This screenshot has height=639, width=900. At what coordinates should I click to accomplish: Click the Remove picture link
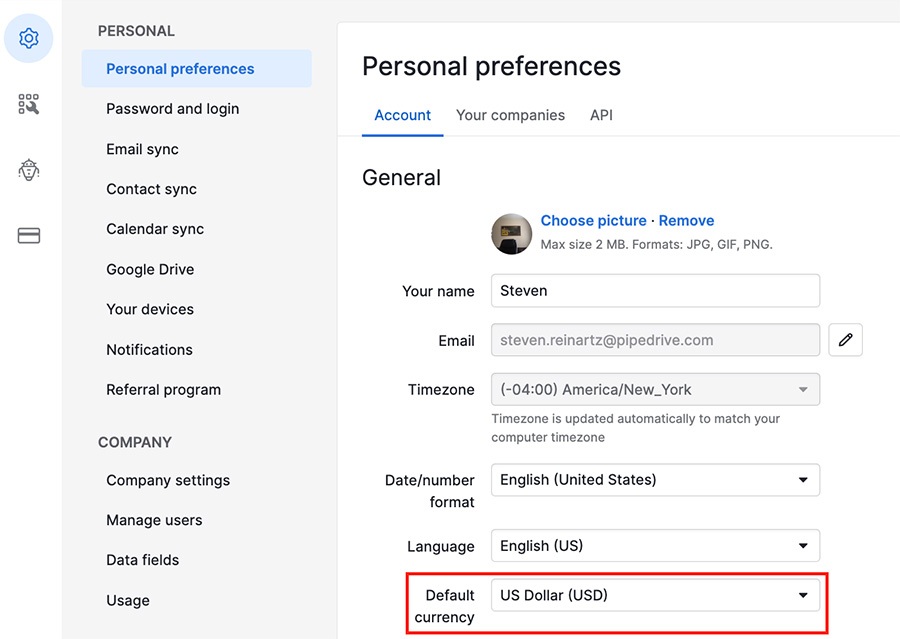(x=686, y=220)
